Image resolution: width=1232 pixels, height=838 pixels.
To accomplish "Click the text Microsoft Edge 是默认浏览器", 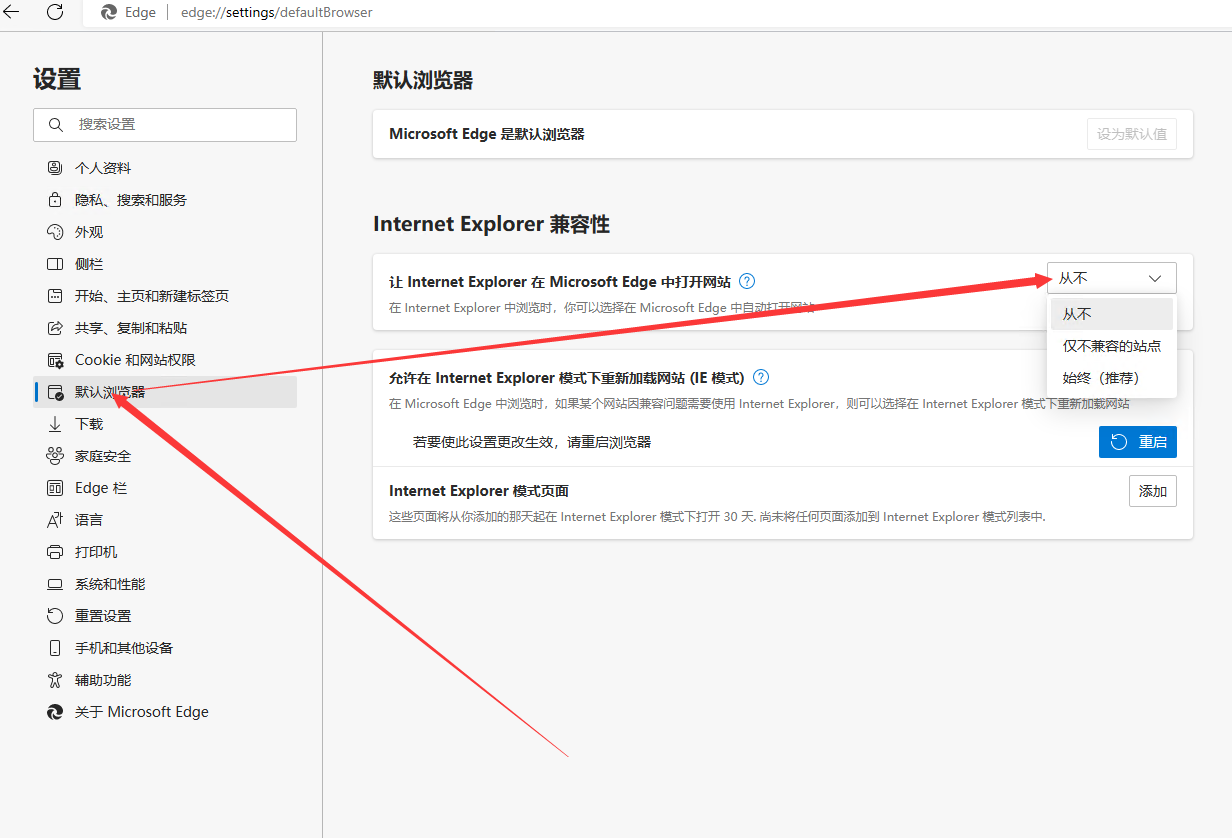I will tap(487, 134).
